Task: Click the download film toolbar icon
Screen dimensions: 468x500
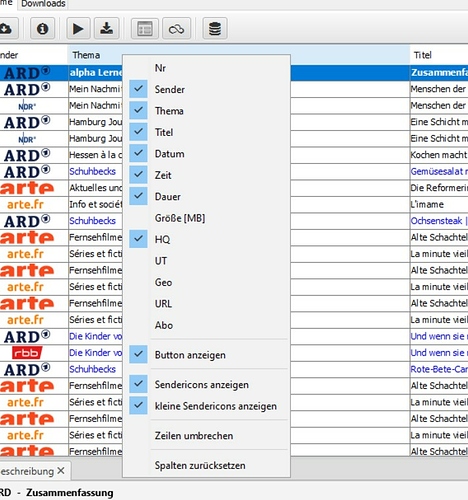Action: (106, 29)
